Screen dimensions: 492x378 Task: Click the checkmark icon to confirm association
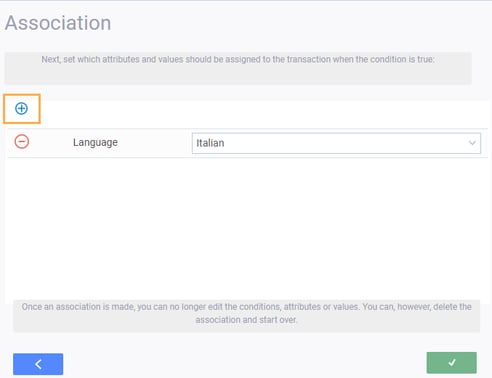coord(452,362)
